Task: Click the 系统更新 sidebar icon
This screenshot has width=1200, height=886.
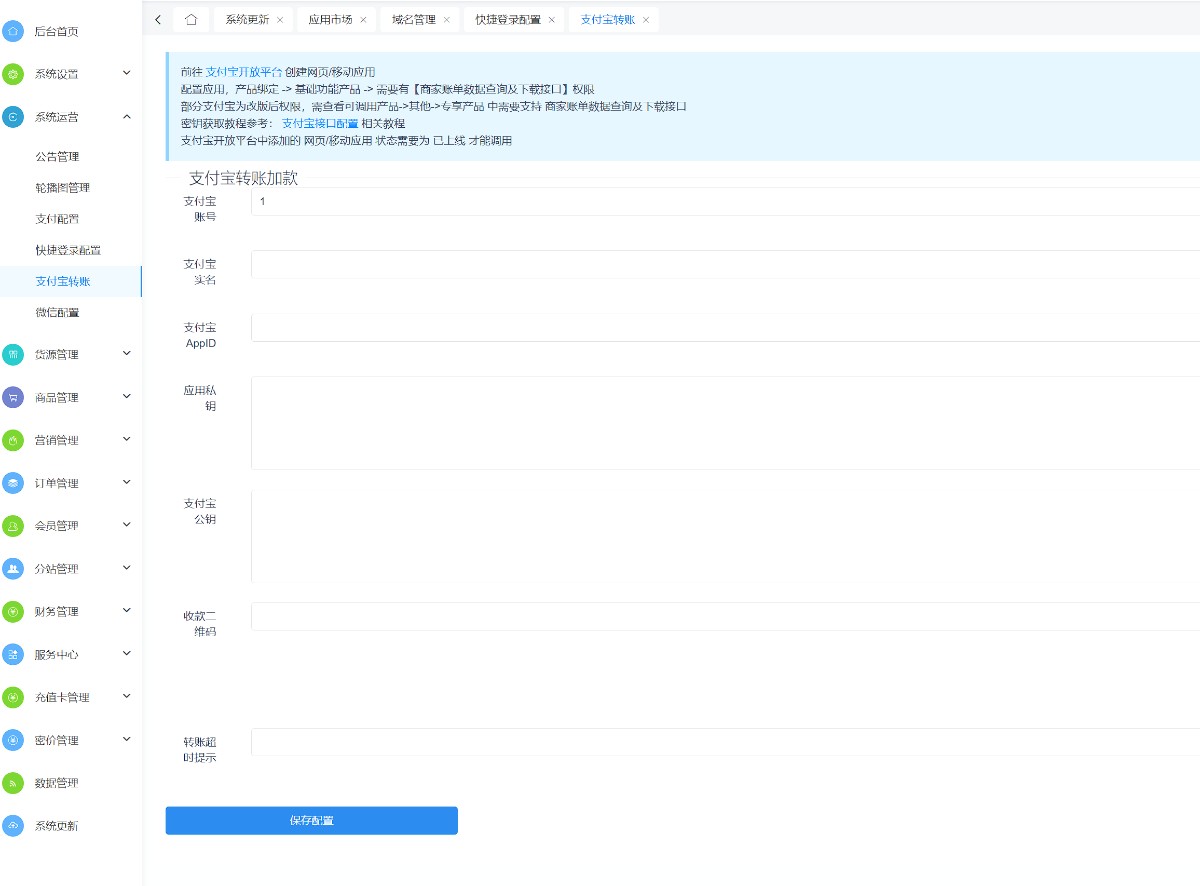Action: tap(13, 826)
